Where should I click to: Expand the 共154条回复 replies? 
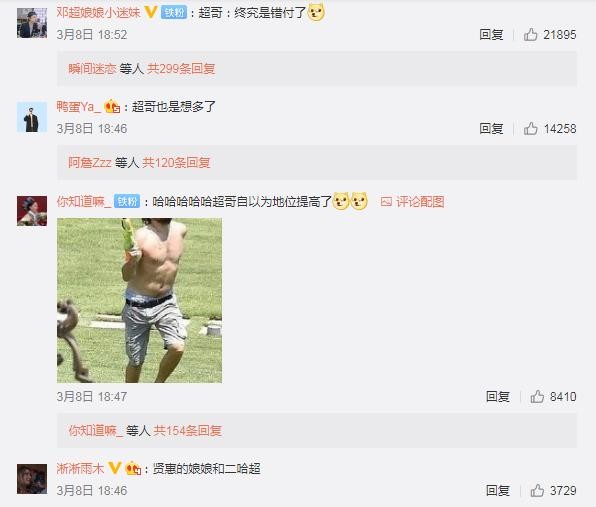point(187,431)
